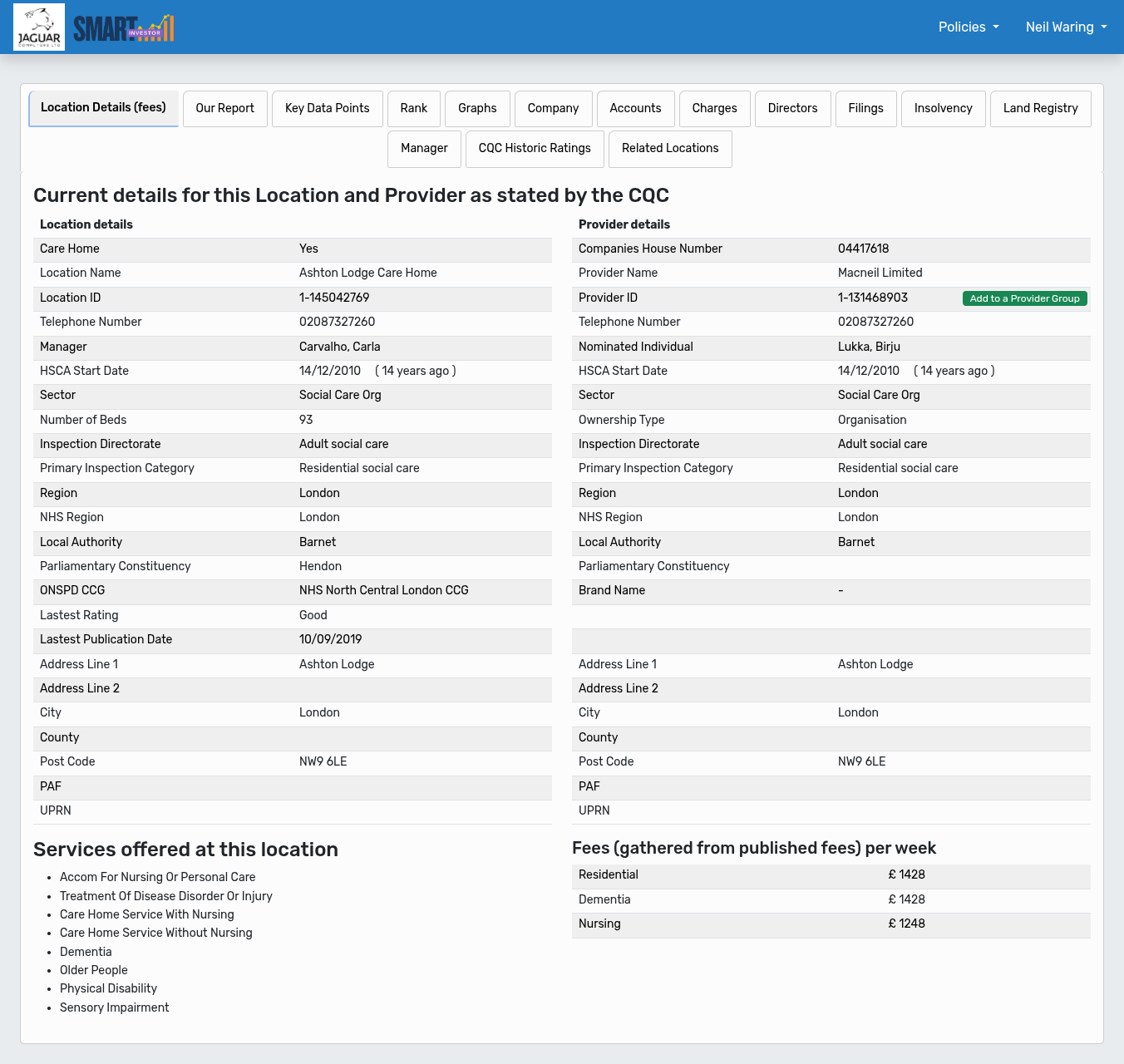Open the Land Registry tab

(x=1040, y=109)
